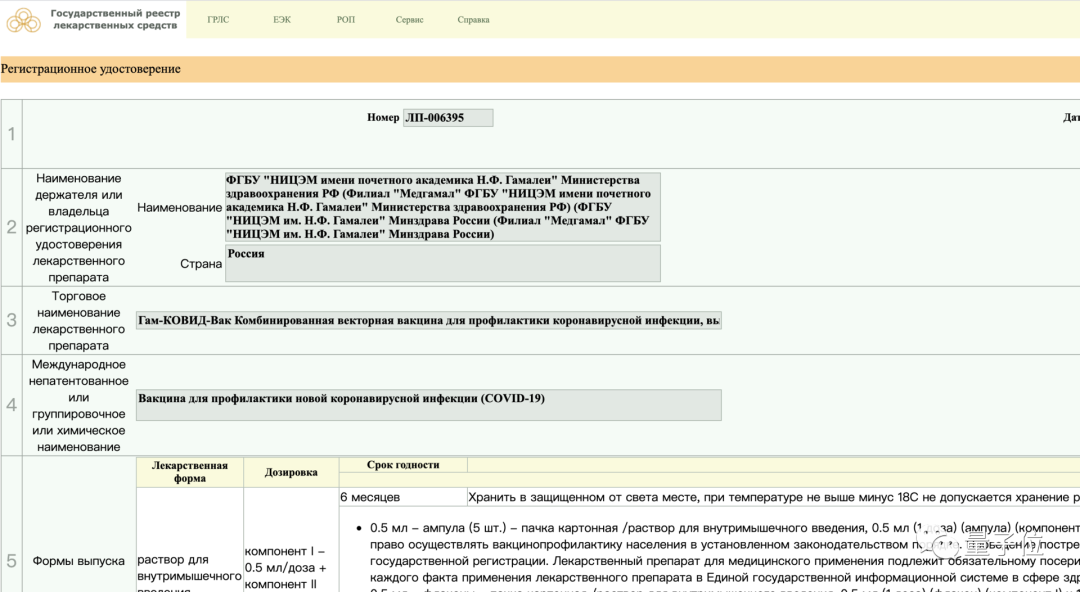Click the Лекарственная форма column header
This screenshot has width=1080, height=592.
tap(189, 472)
